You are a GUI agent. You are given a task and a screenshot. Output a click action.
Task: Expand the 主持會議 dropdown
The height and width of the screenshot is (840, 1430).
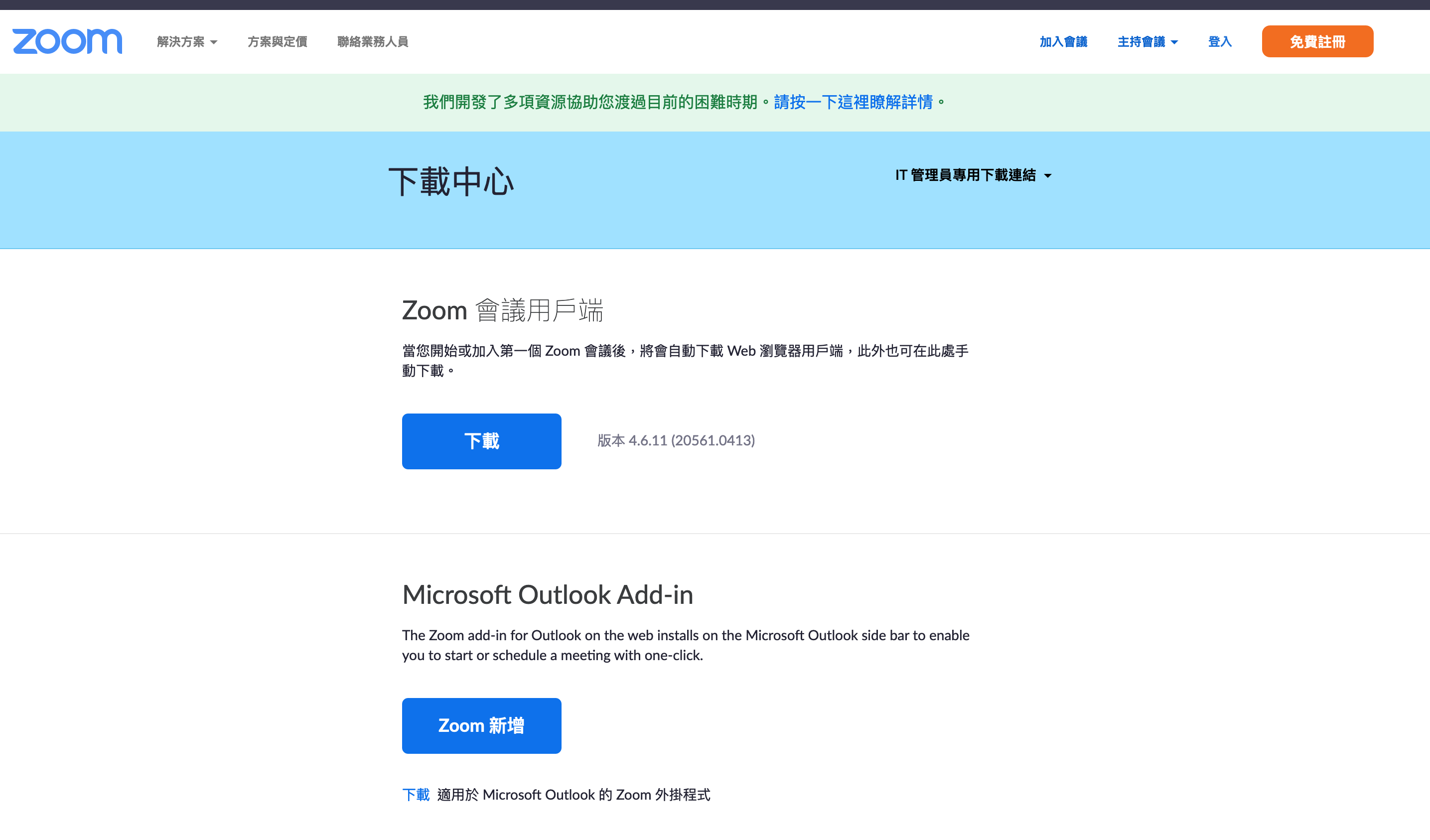[1147, 42]
